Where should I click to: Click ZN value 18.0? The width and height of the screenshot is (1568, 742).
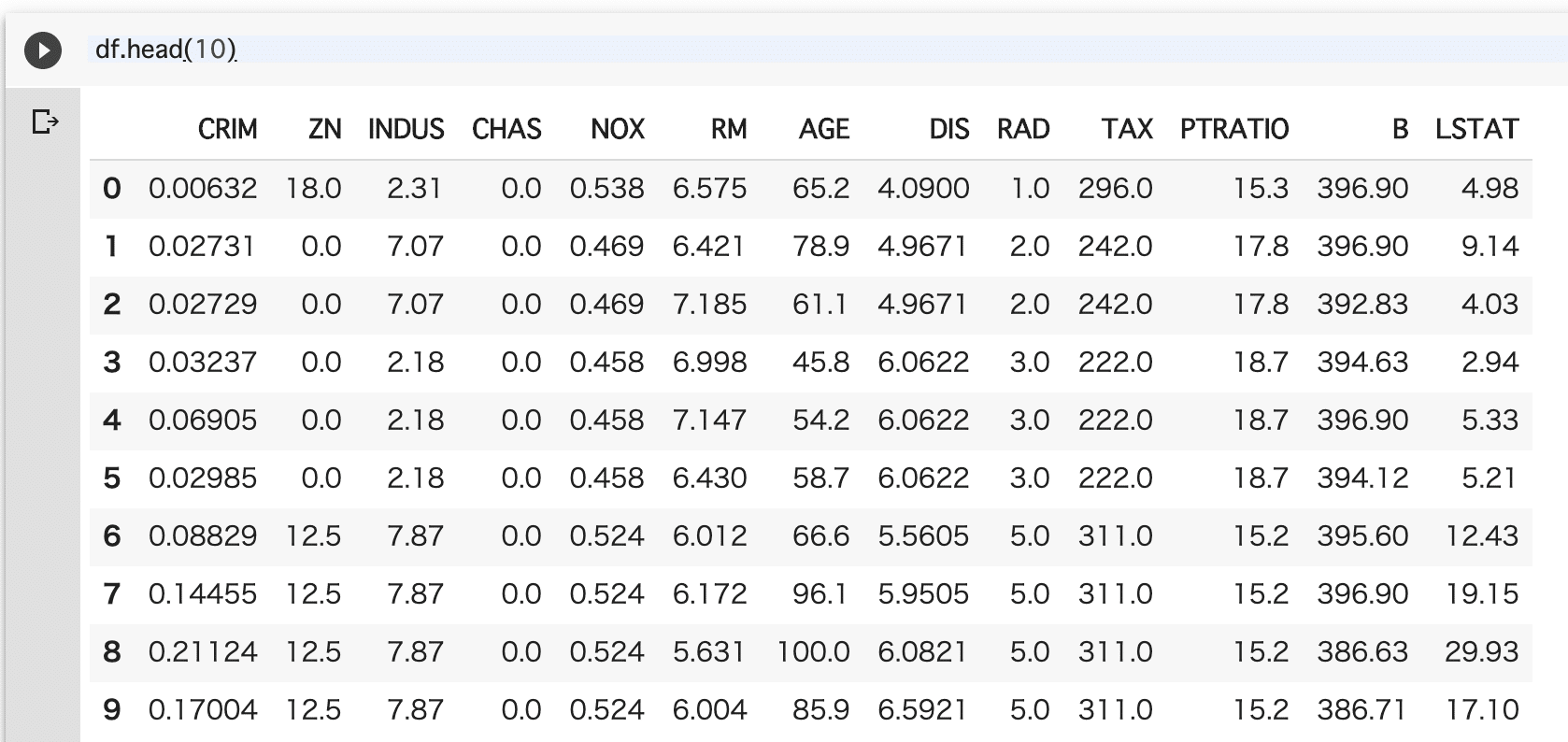[314, 189]
